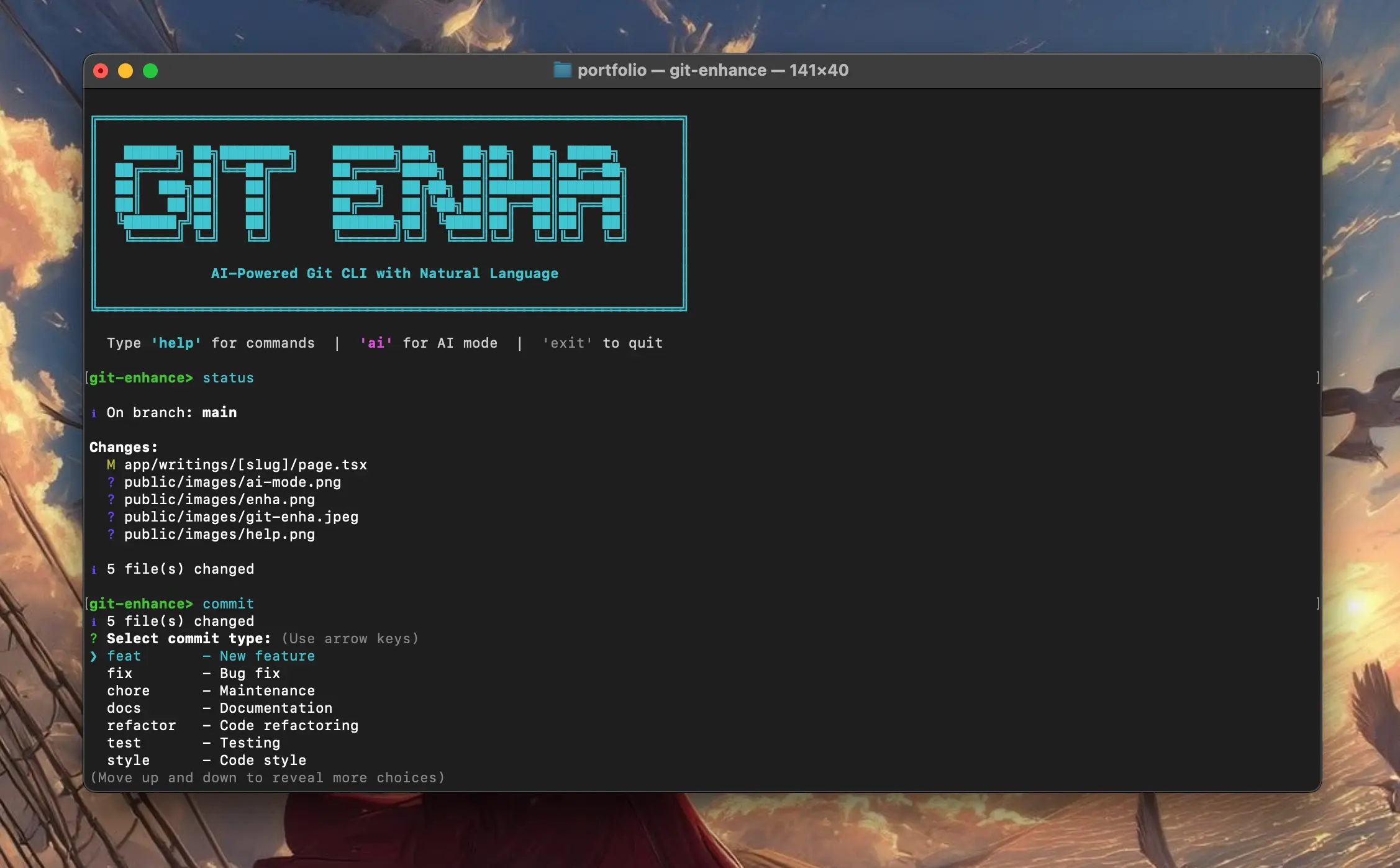Click the GIT ENHA ASCII art logo
This screenshot has height=868, width=1400.
click(371, 194)
